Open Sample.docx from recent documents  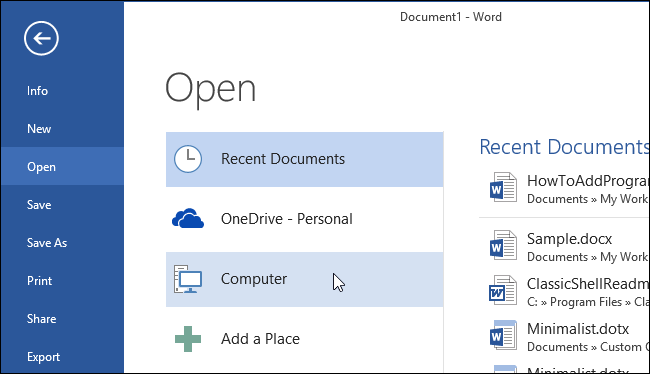(x=569, y=239)
